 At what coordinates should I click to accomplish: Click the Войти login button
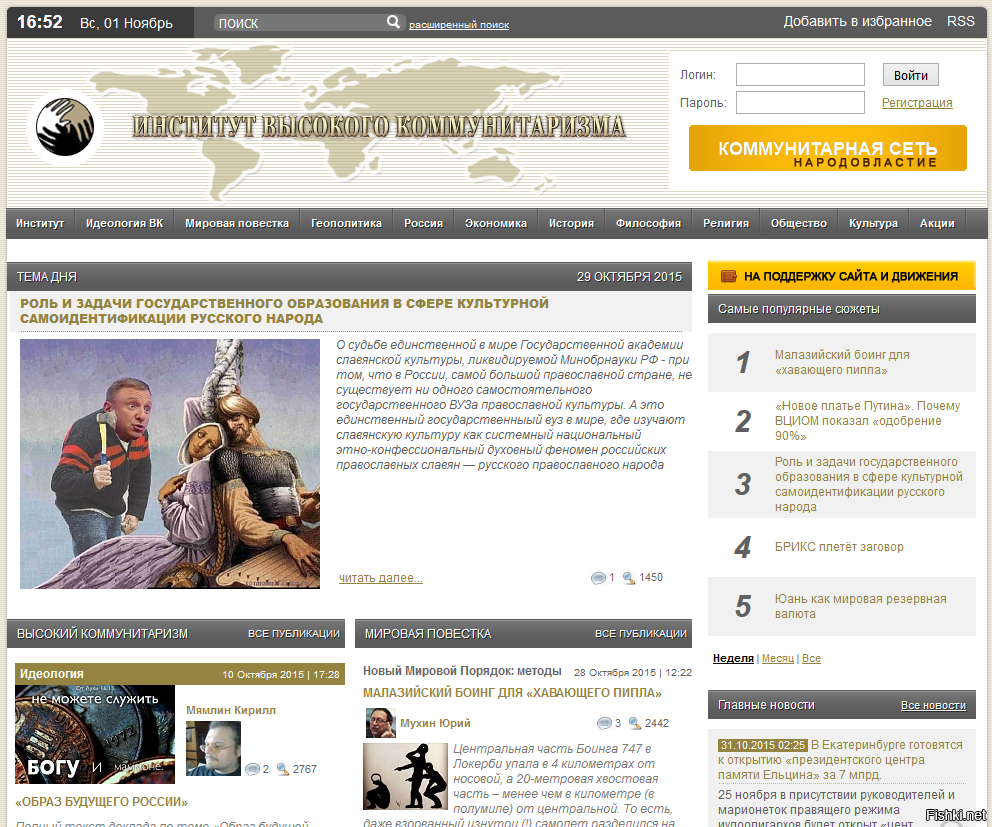pos(910,75)
